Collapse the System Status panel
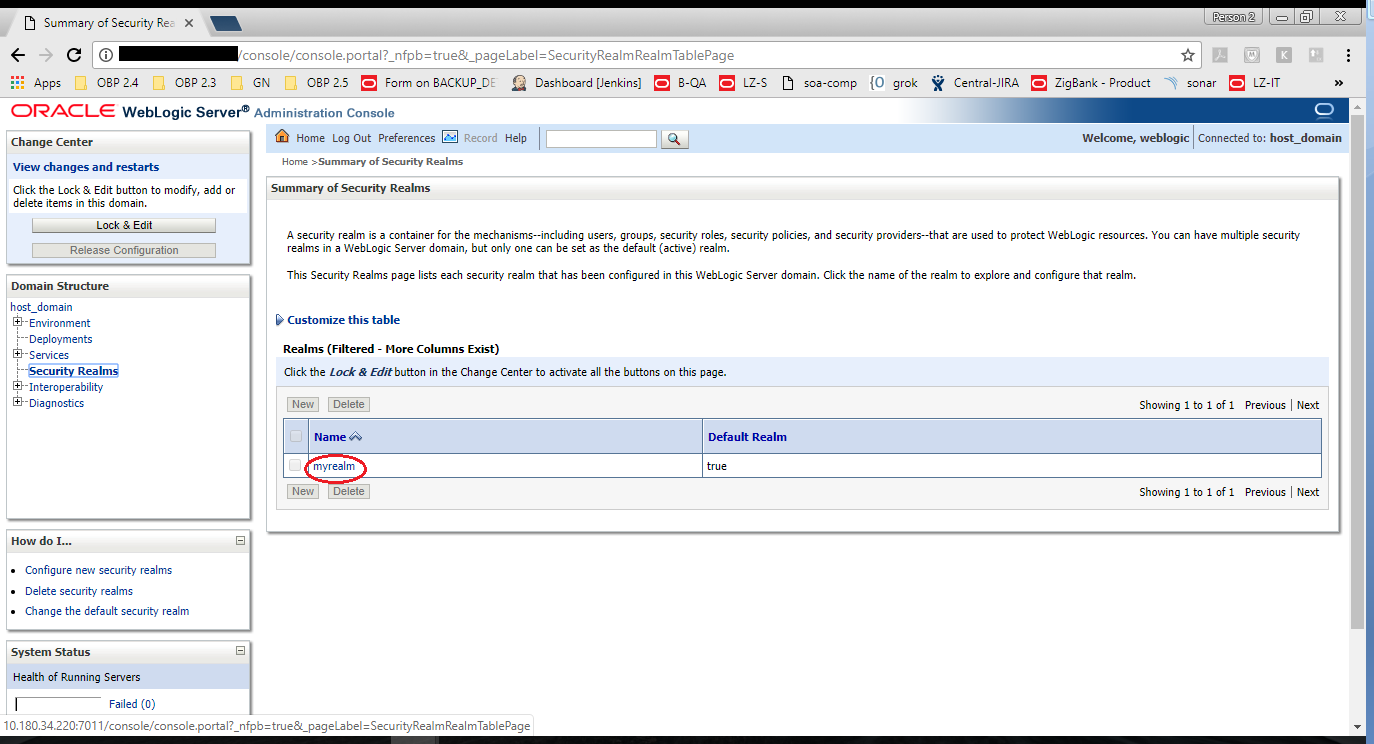The width and height of the screenshot is (1374, 744). click(x=240, y=652)
